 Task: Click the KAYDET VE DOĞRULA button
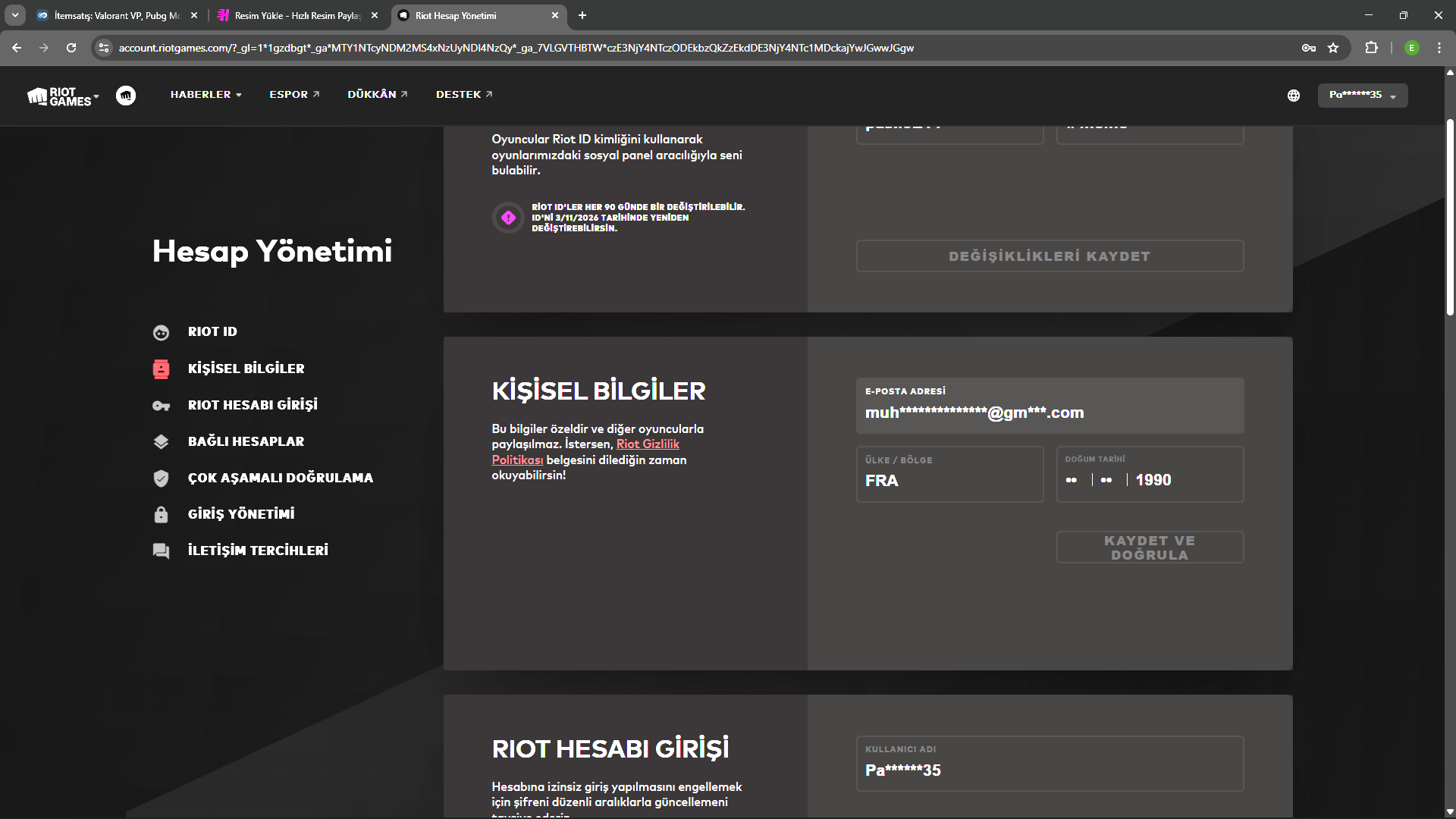(1150, 548)
